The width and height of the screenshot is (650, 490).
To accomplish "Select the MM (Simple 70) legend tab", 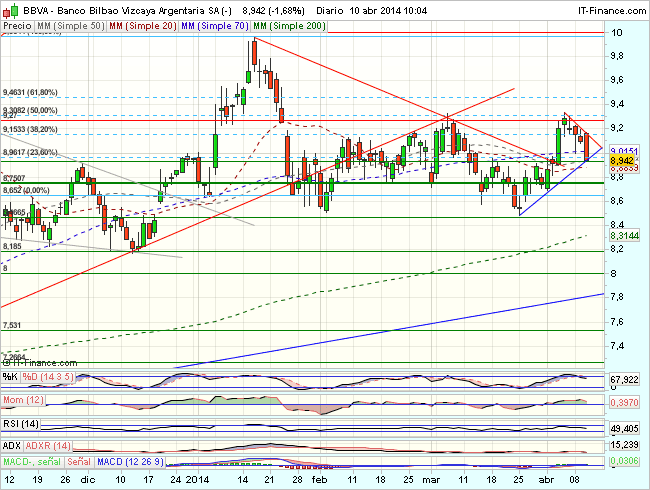I will (x=215, y=26).
